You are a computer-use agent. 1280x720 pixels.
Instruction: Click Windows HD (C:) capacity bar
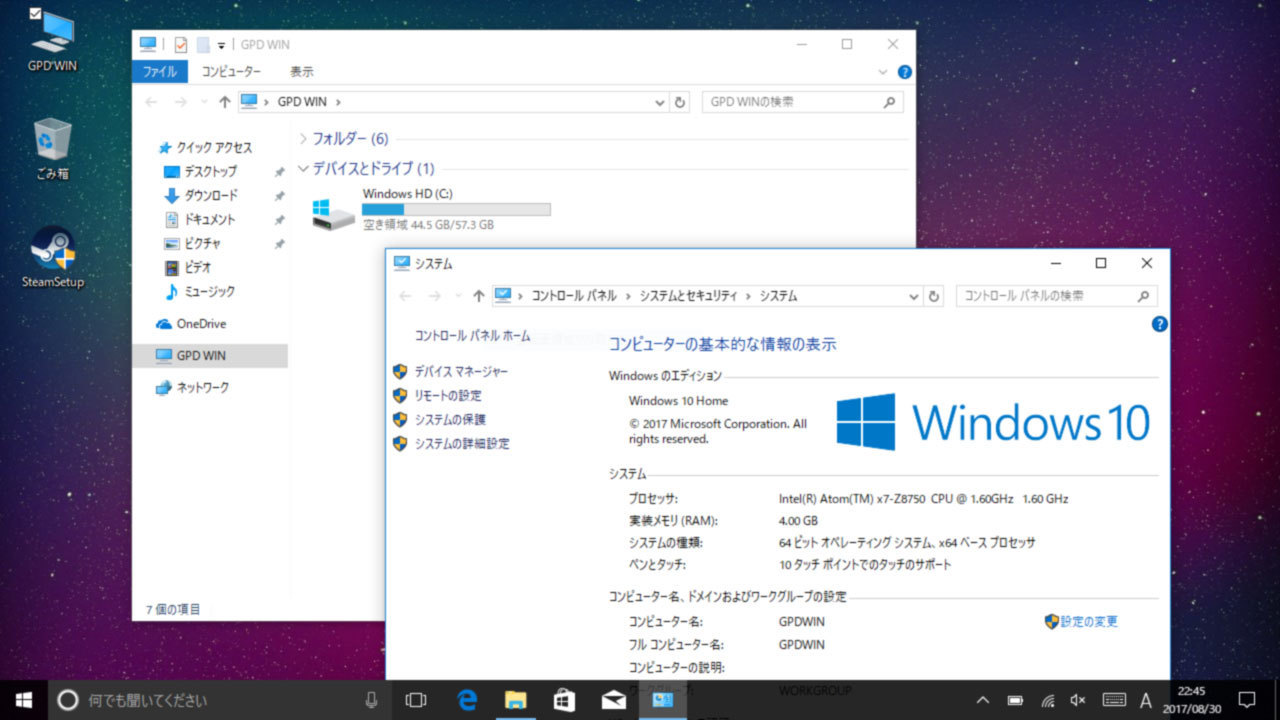(x=456, y=209)
